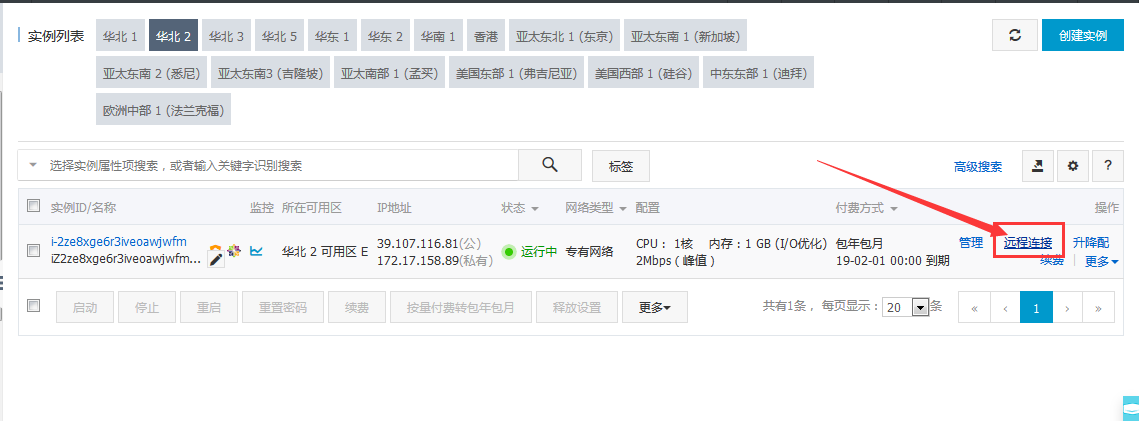Switch to 华东 2 region tab
Viewport: 1139px width, 421px height.
386,36
